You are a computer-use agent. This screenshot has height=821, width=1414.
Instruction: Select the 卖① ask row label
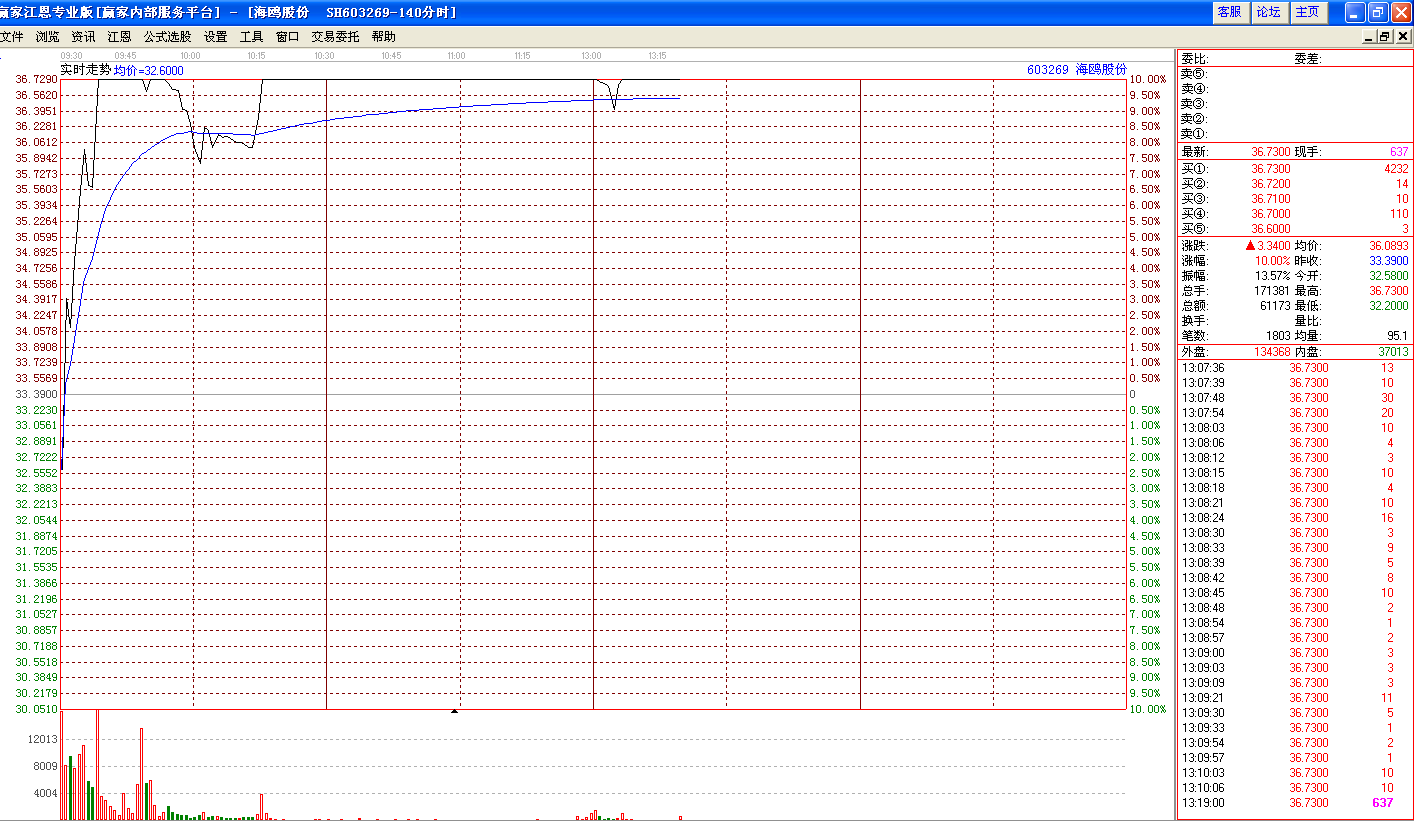coord(1195,134)
